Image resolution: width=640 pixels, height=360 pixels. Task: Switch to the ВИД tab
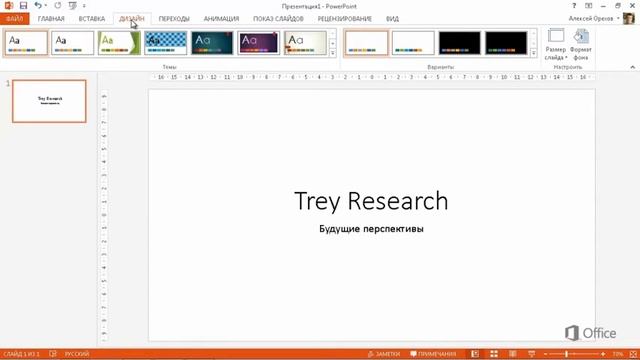click(x=392, y=19)
